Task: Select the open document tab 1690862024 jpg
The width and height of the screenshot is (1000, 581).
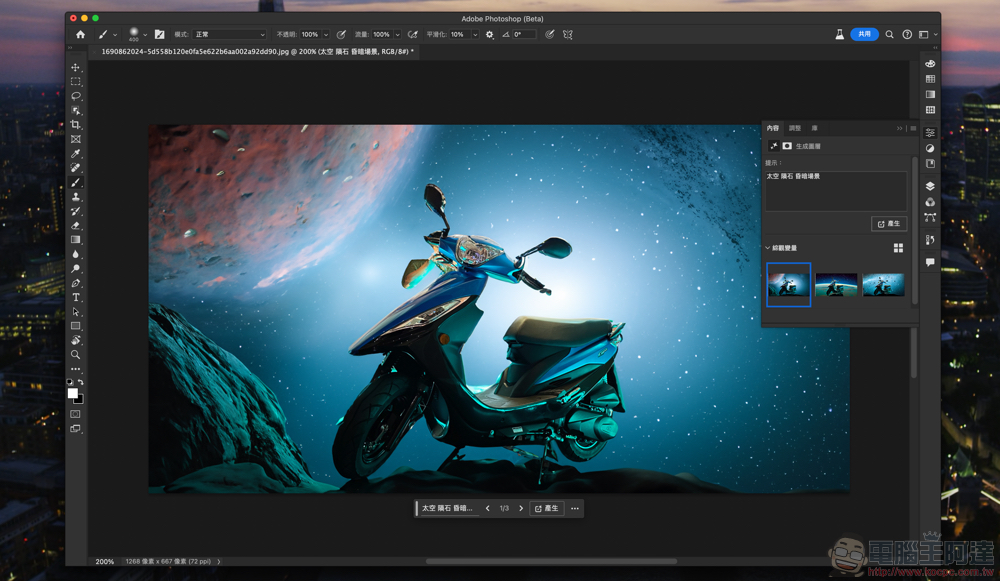Action: coord(257,51)
